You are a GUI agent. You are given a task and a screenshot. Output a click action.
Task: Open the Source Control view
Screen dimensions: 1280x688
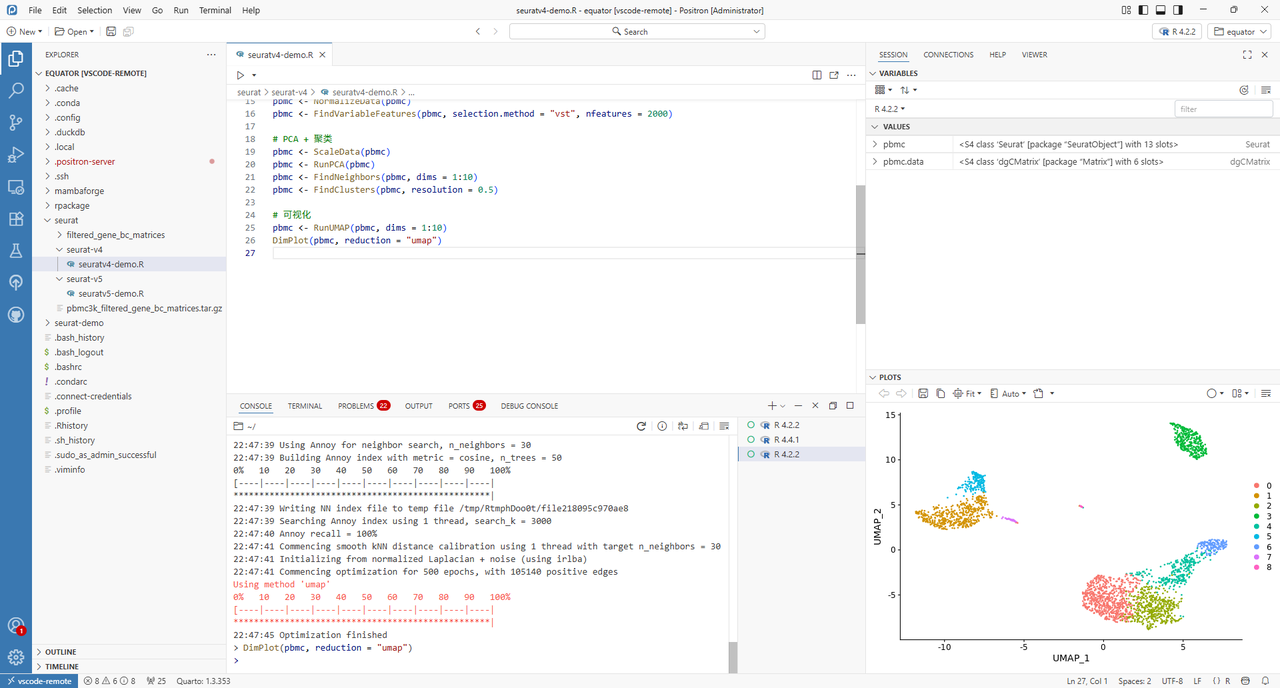click(16, 123)
